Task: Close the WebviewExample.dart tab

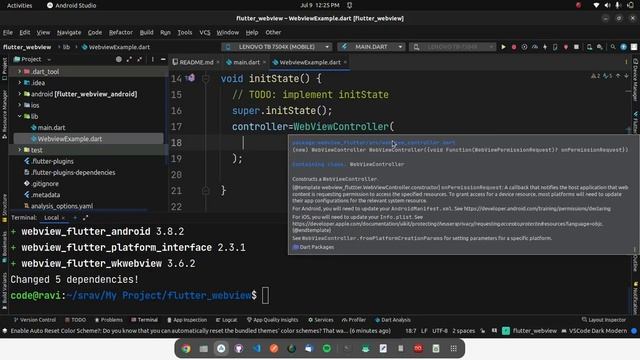Action: [345, 62]
